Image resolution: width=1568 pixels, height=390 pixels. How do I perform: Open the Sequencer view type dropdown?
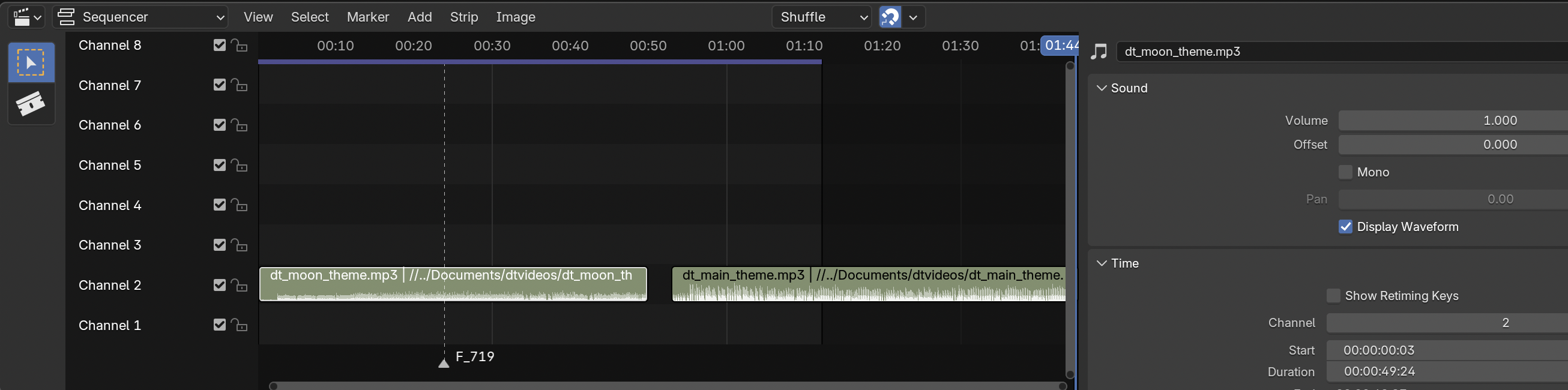click(x=140, y=17)
